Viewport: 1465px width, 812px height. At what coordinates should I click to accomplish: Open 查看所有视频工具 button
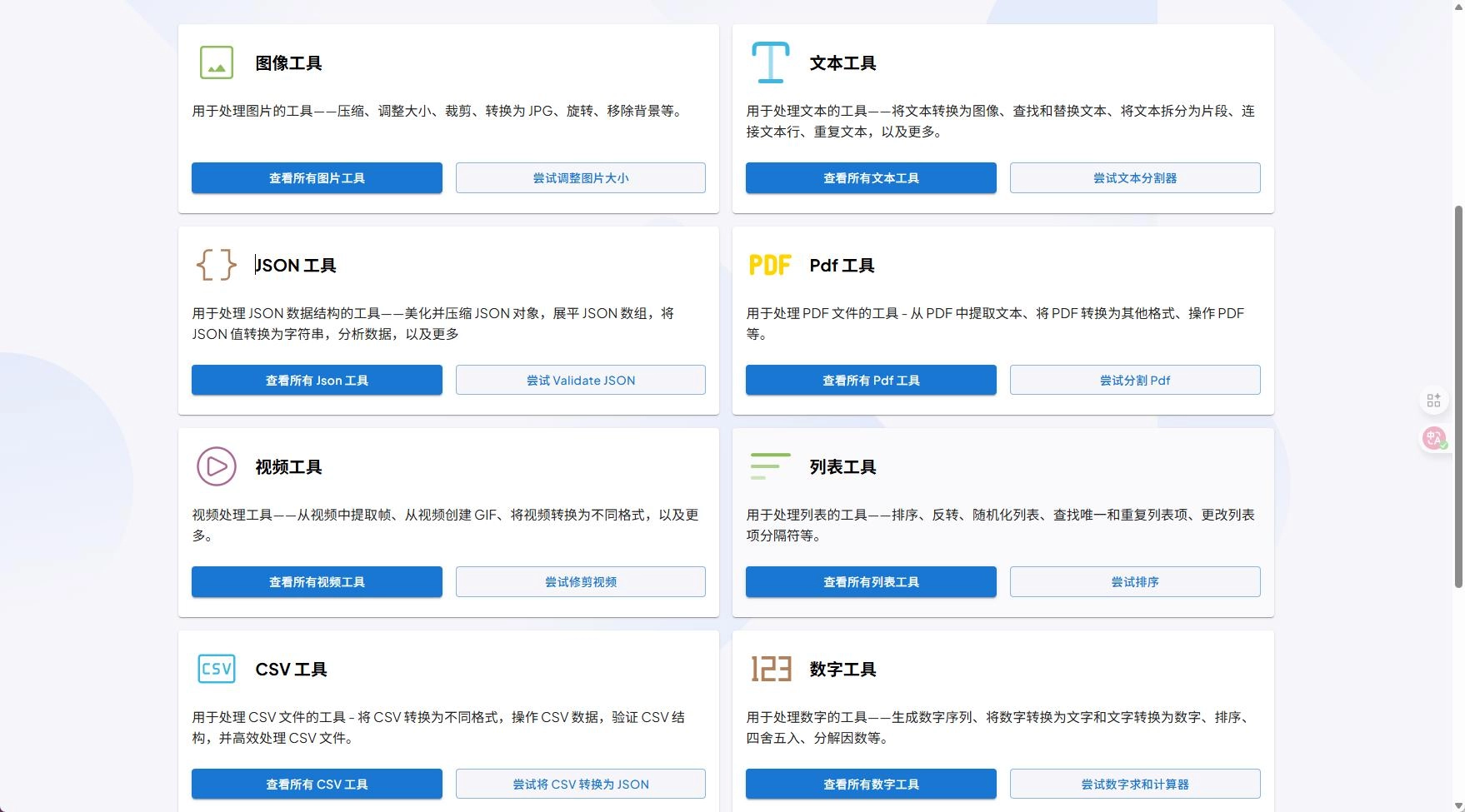[317, 582]
